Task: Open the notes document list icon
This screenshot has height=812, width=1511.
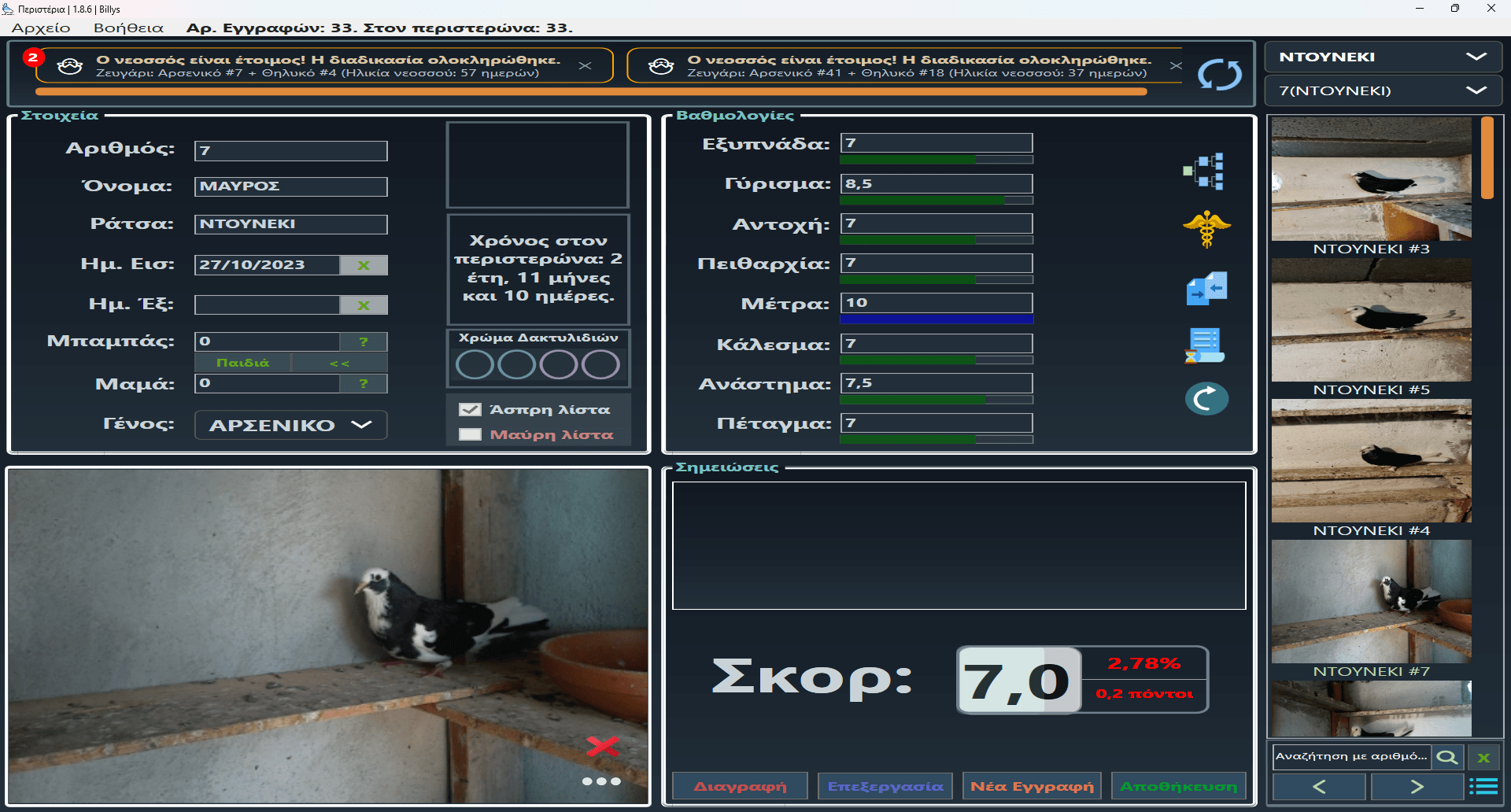Action: [x=1205, y=345]
